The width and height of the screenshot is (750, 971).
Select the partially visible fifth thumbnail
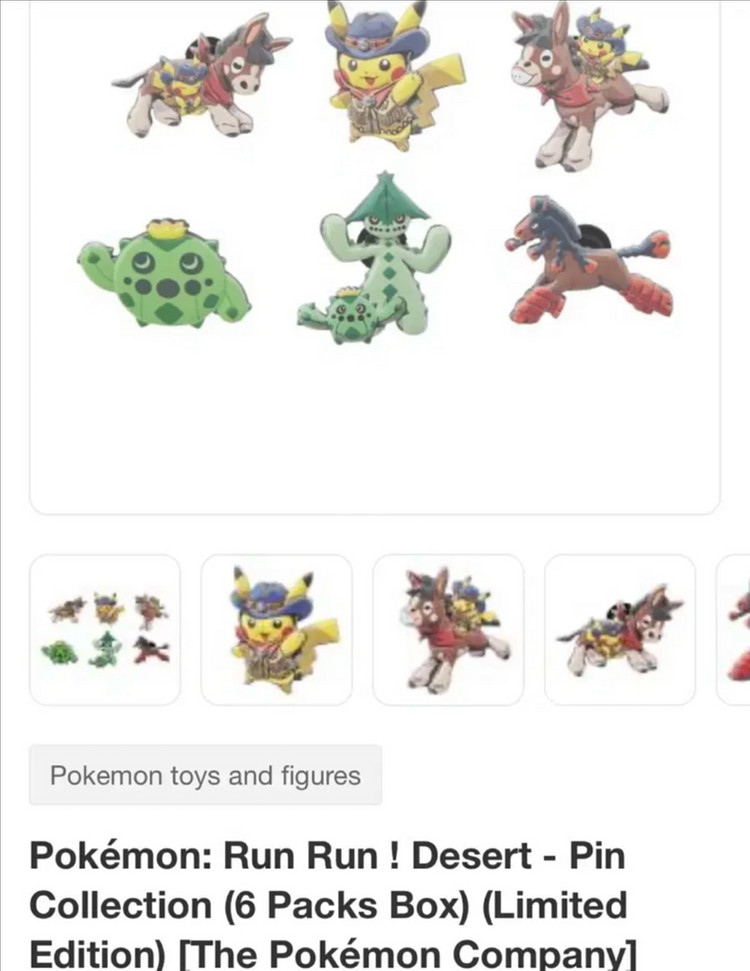[734, 630]
